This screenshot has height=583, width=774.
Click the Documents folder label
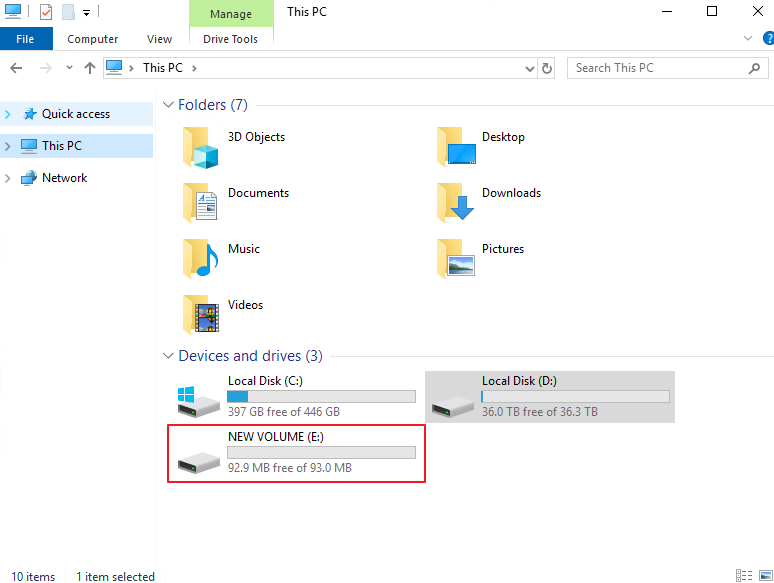pyautogui.click(x=258, y=193)
